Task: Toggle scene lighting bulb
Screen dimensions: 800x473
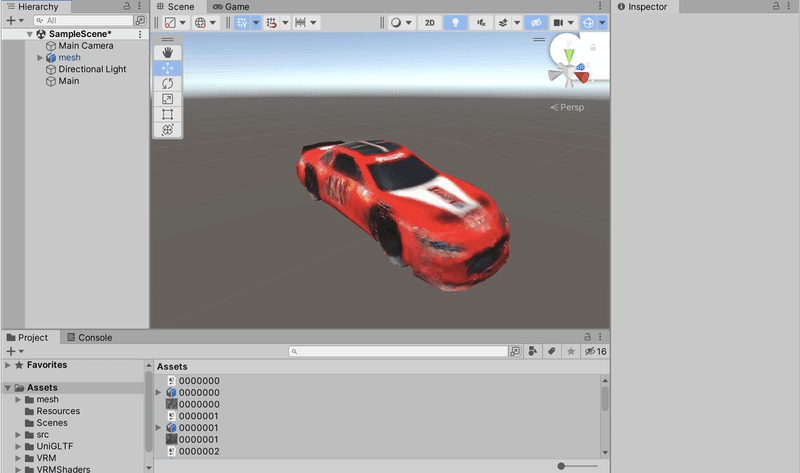Action: 455,22
